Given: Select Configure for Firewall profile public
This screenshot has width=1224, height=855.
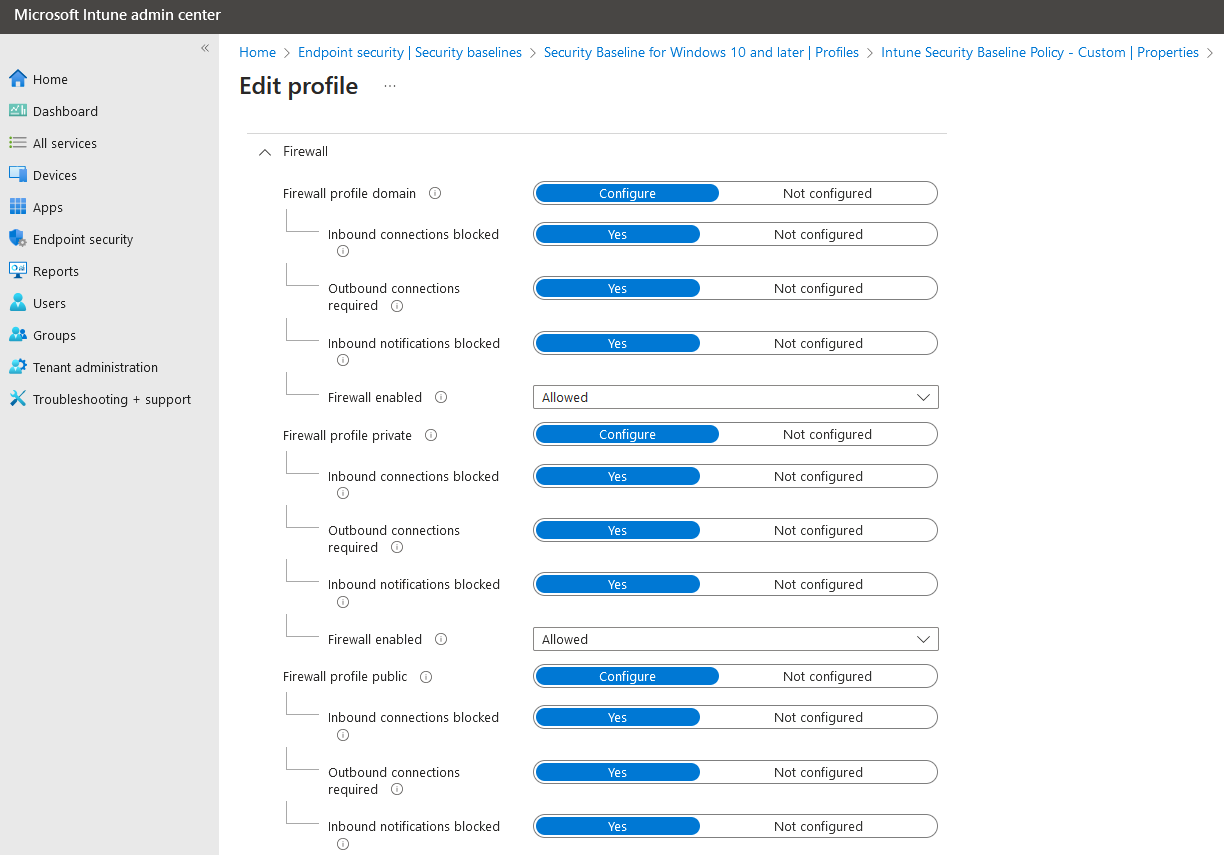Looking at the screenshot, I should click(627, 676).
